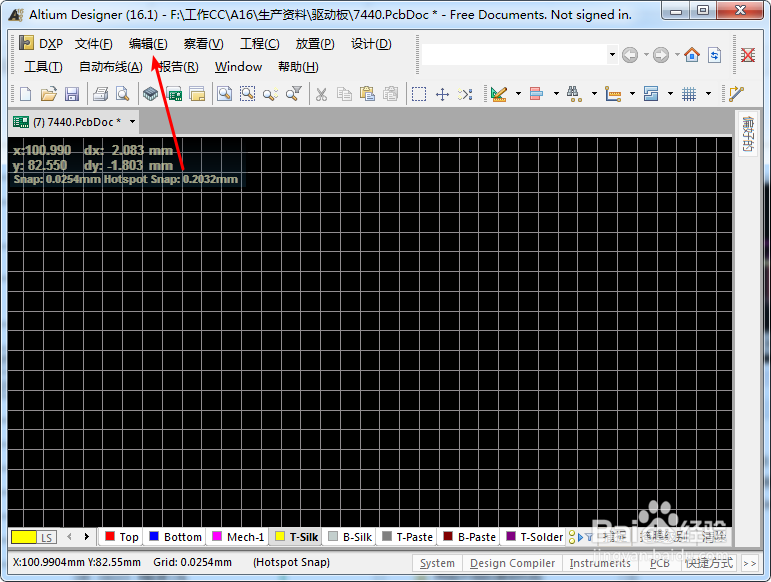
Task: Click the green PCB board icon
Action: [174, 94]
